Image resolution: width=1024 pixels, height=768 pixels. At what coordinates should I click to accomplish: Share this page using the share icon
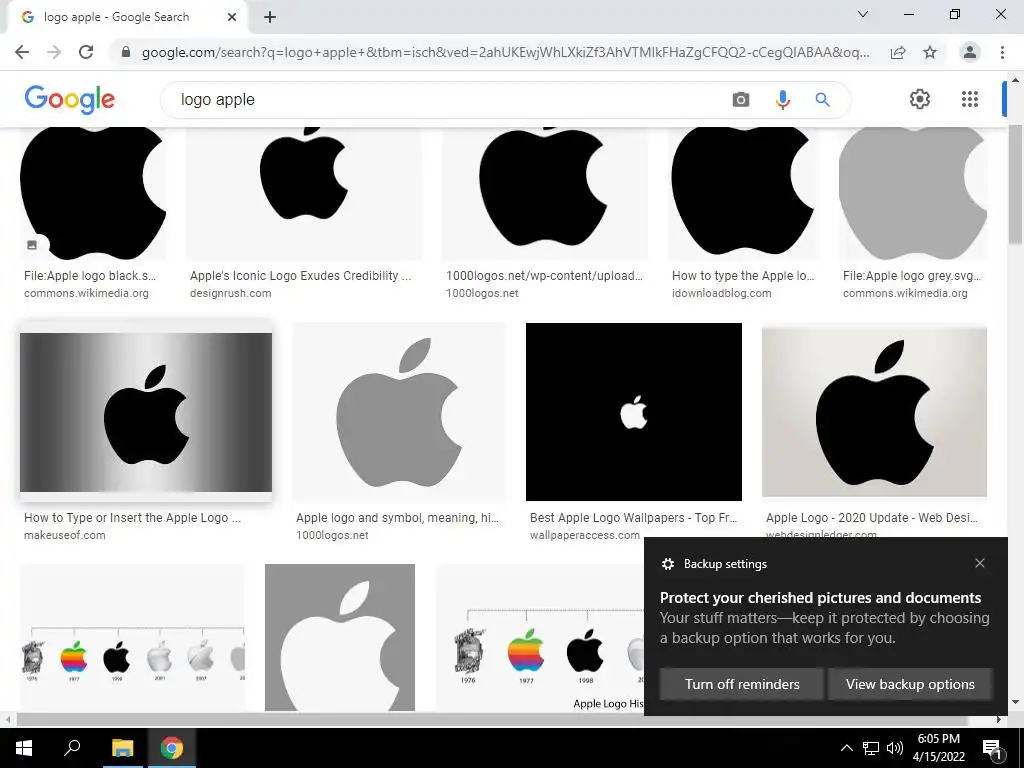pyautogui.click(x=898, y=52)
